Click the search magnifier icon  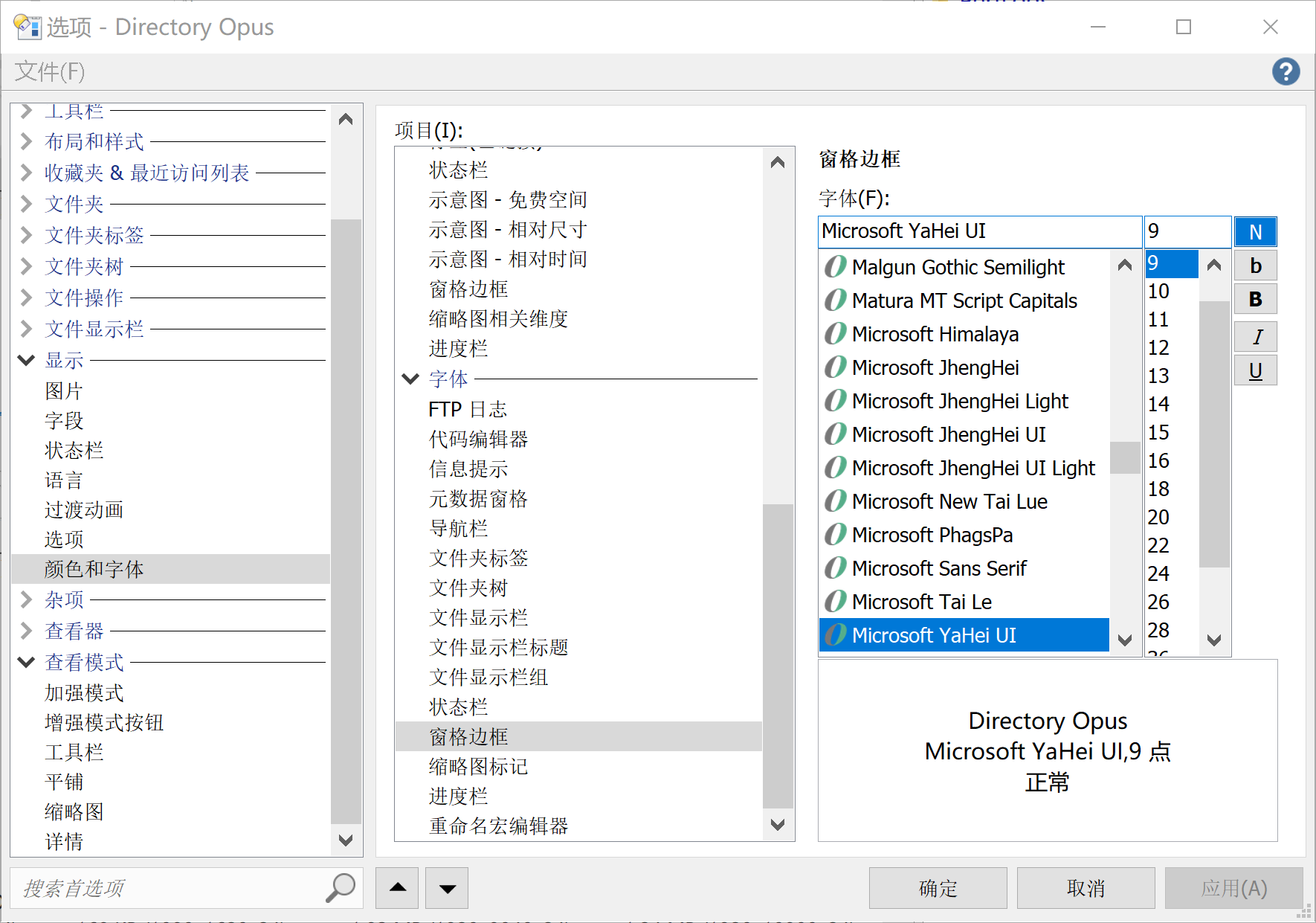coord(341,887)
